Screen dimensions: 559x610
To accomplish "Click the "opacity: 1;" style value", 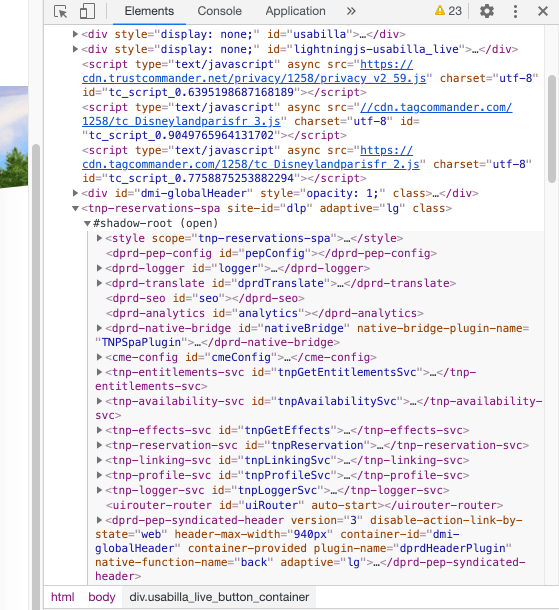I will point(342,193).
